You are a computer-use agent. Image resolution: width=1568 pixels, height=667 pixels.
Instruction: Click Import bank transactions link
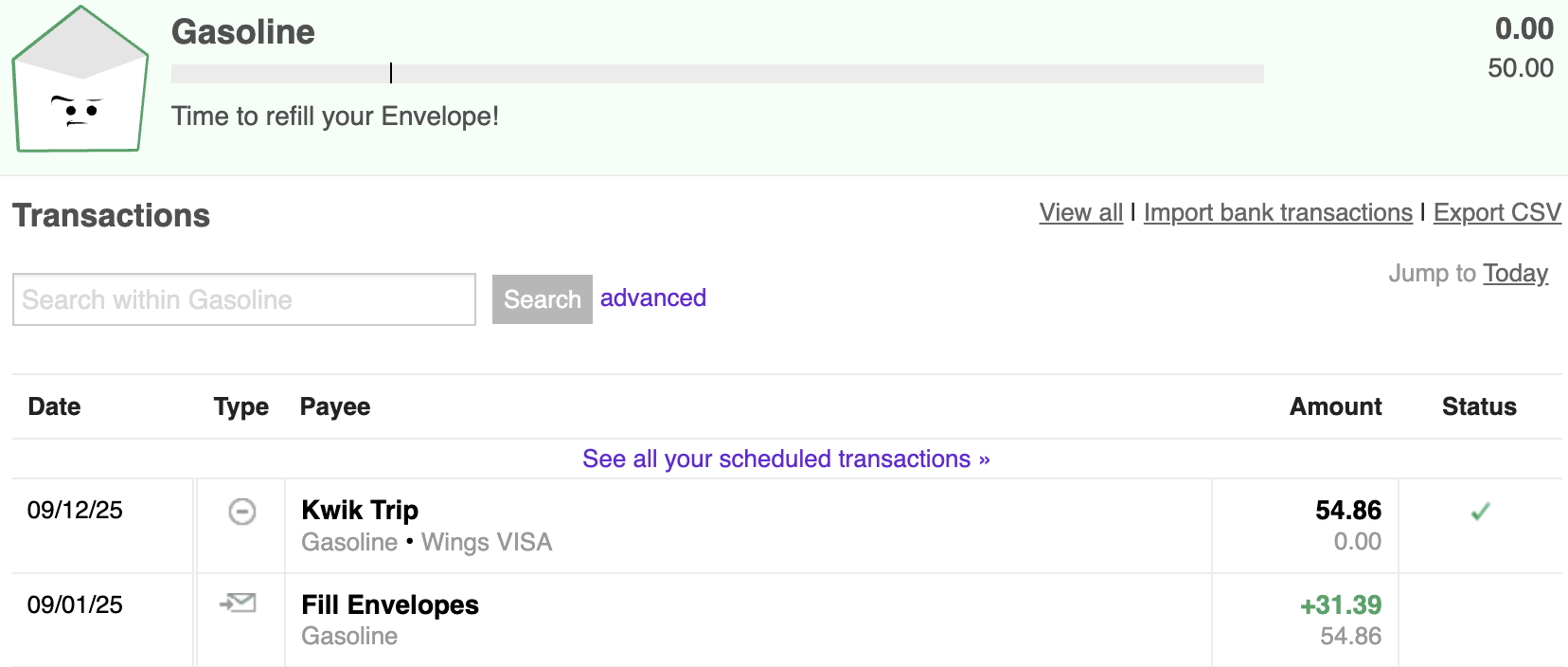point(1277,212)
